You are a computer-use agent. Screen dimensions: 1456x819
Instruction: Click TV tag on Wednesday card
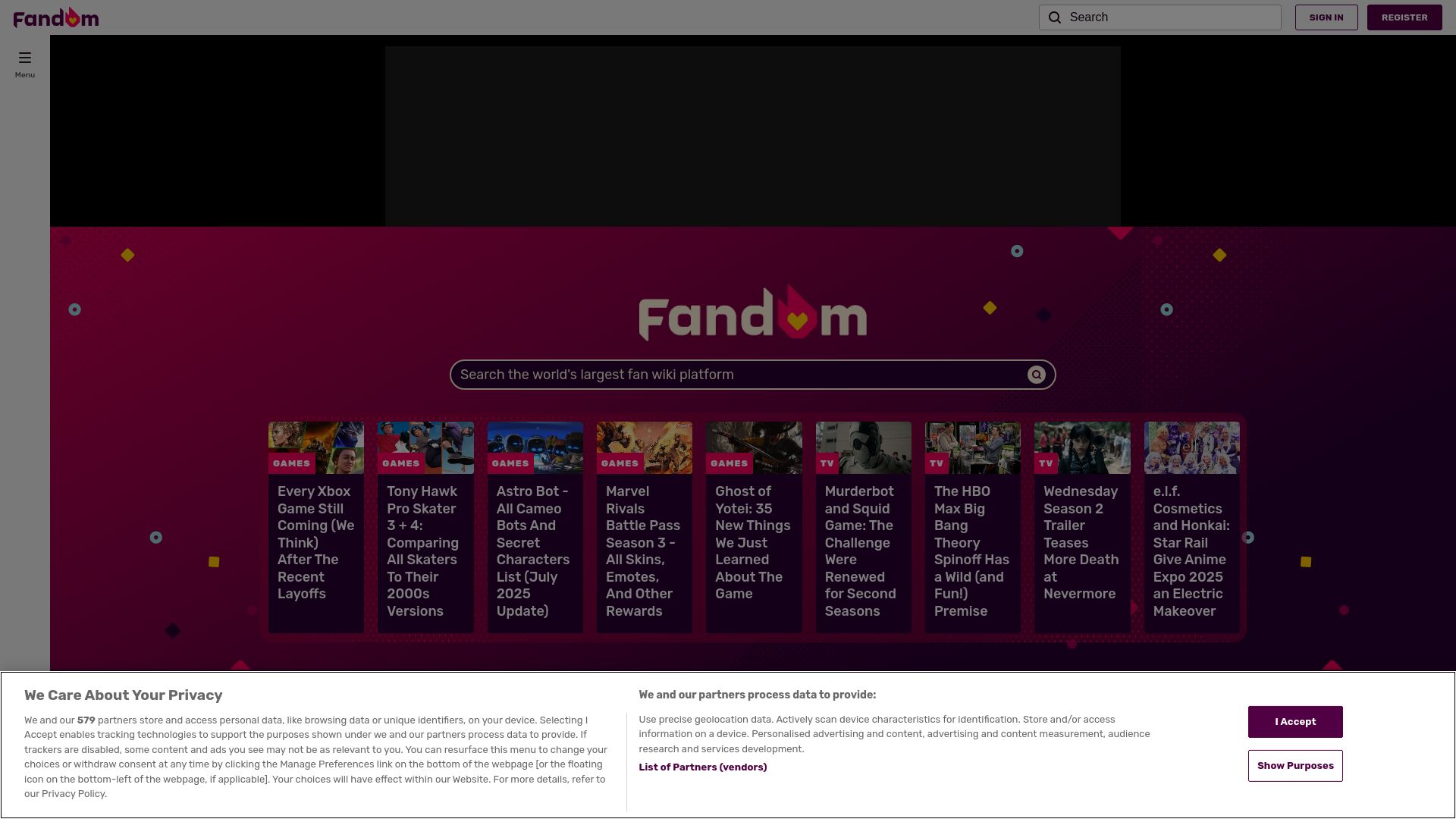(x=1046, y=463)
